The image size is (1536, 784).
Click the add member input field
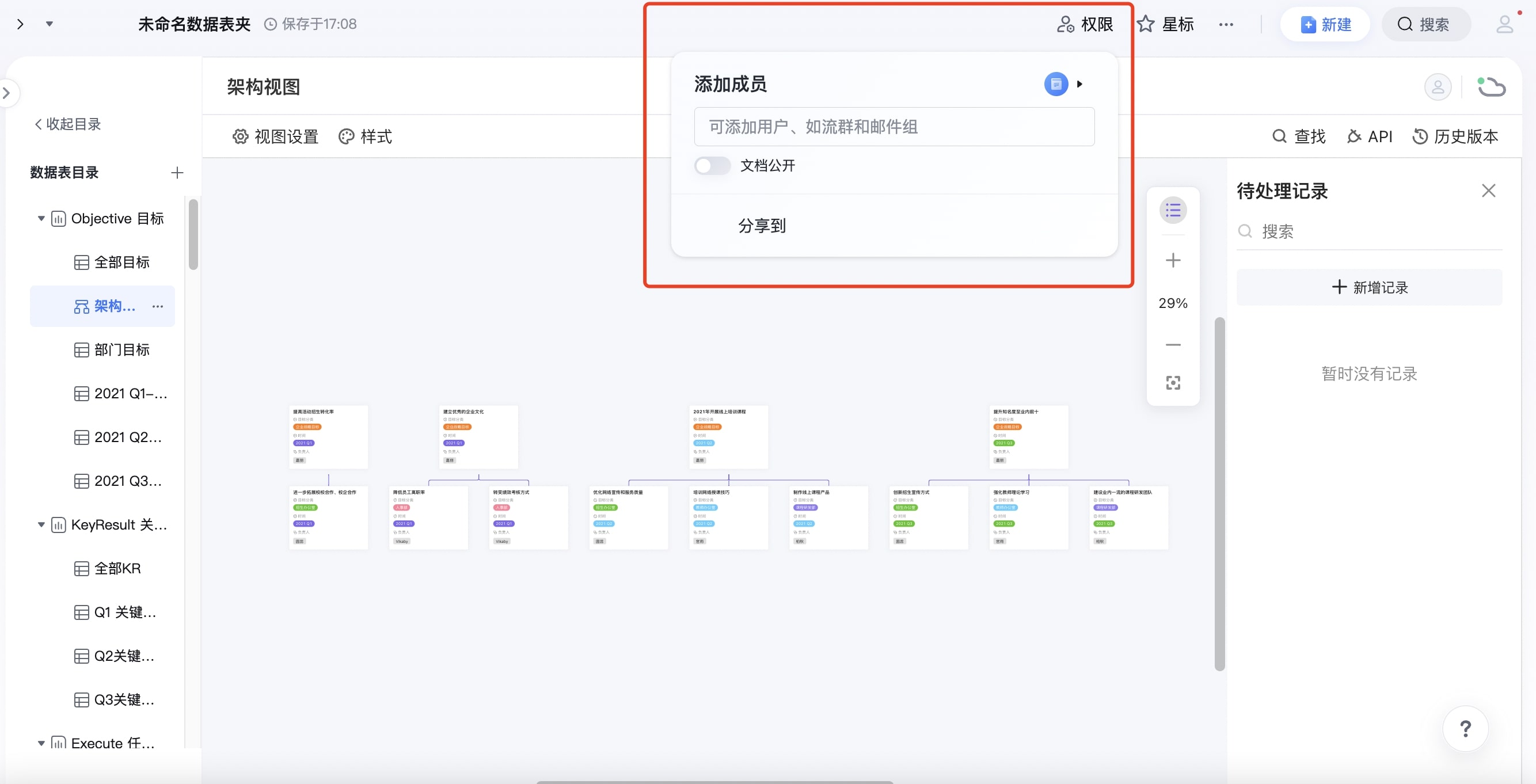[894, 127]
